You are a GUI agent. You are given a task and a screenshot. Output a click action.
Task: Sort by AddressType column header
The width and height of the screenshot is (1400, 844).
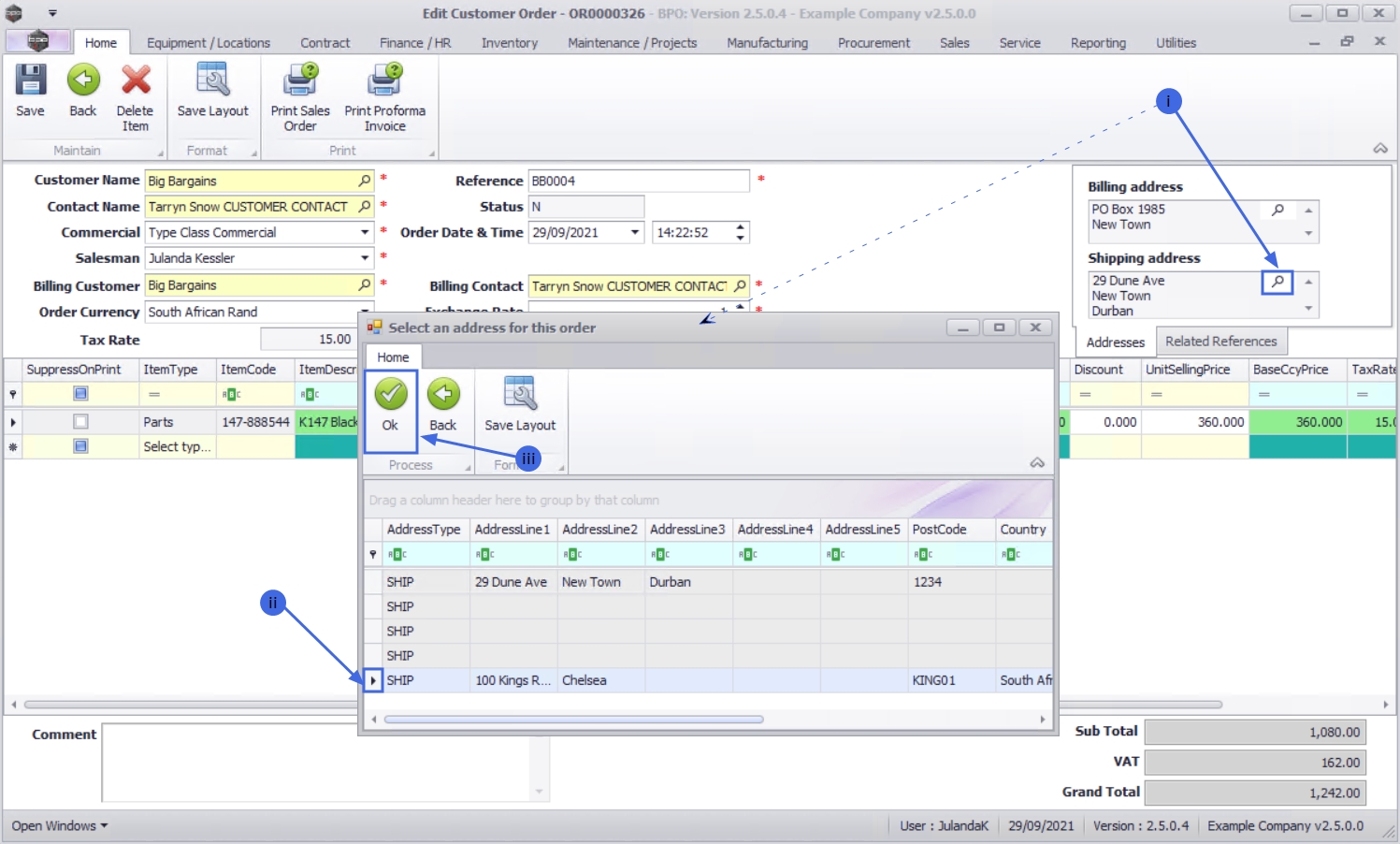(x=424, y=530)
